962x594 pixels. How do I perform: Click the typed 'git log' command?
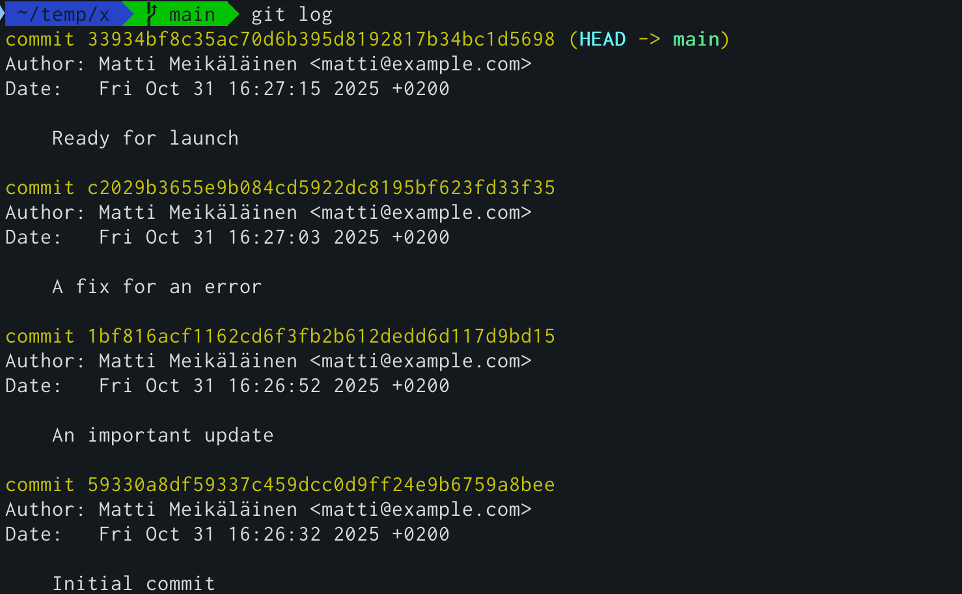(291, 14)
